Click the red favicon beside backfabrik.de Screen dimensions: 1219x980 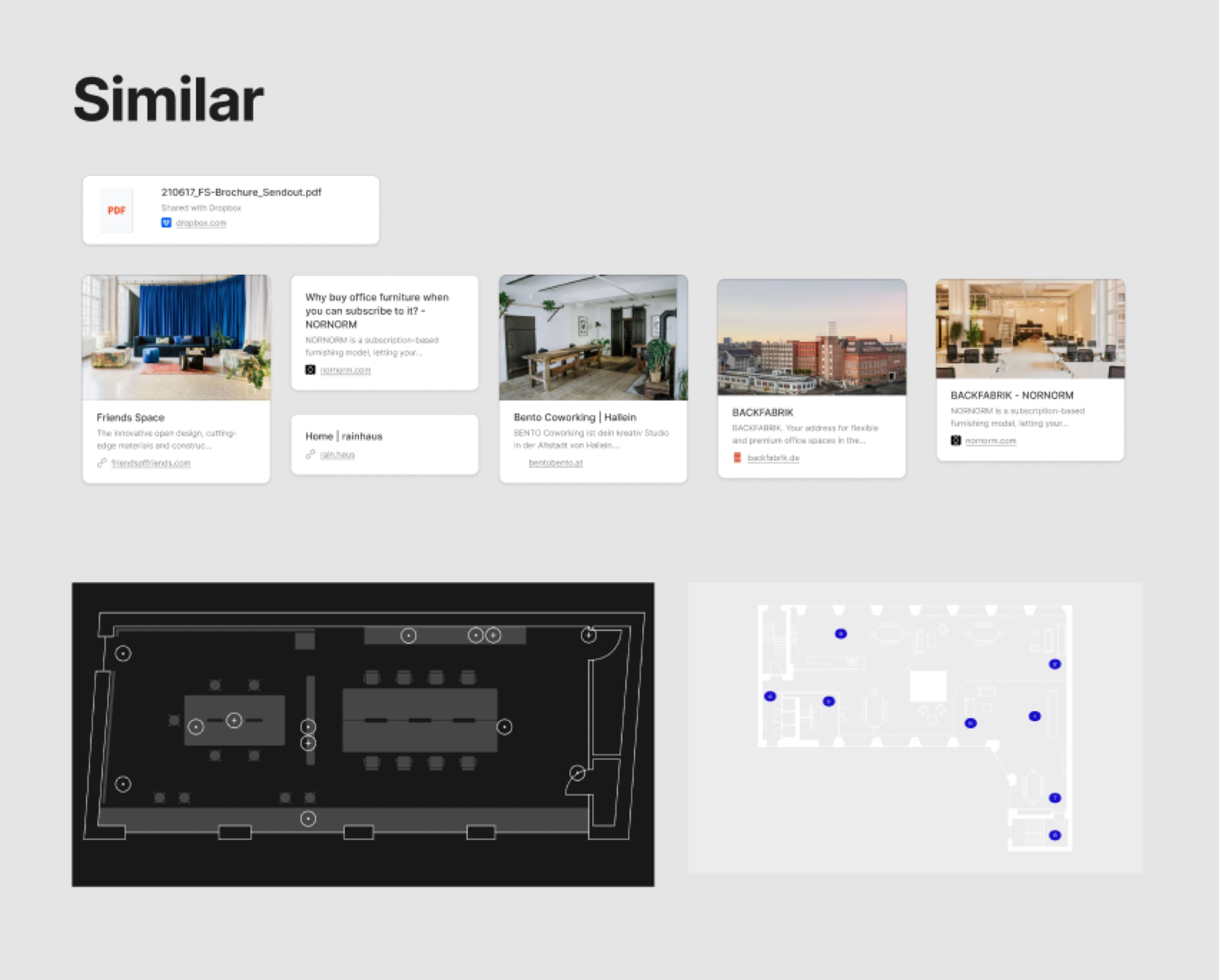(737, 458)
